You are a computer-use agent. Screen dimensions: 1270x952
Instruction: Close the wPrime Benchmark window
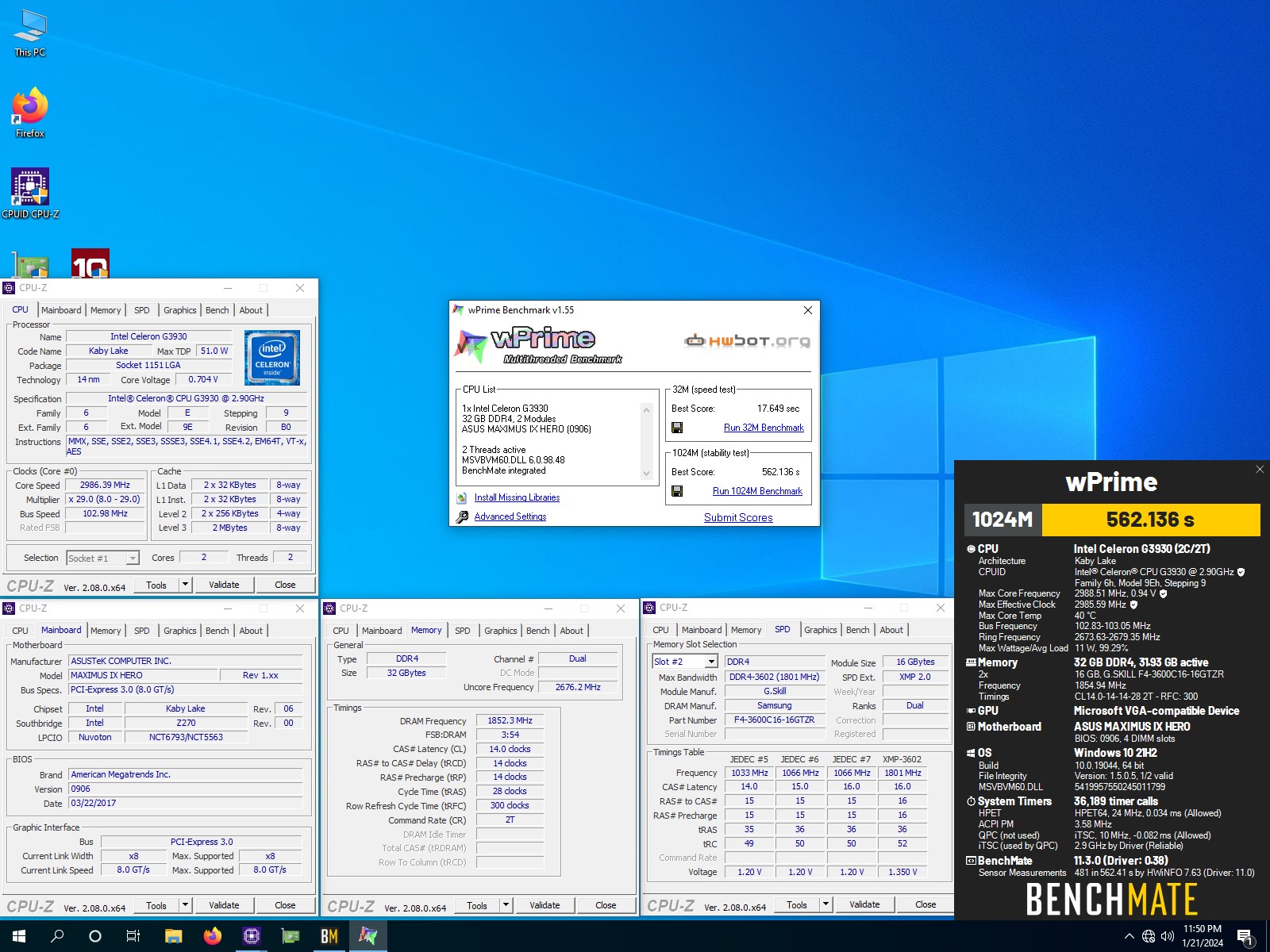coord(808,310)
